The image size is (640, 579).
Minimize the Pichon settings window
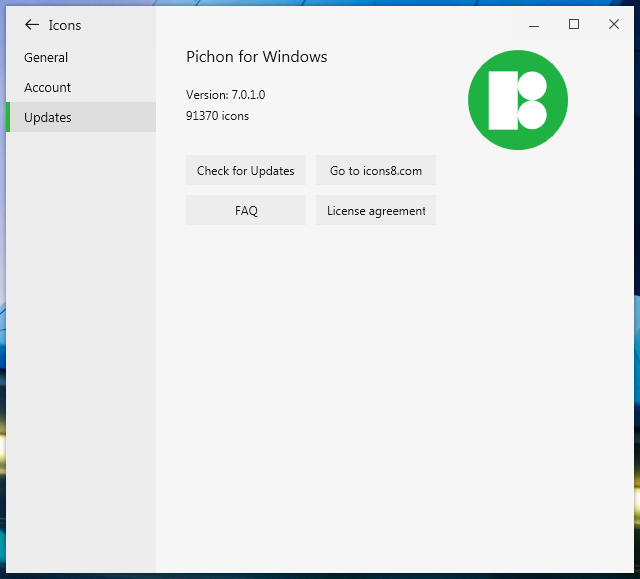click(x=534, y=25)
